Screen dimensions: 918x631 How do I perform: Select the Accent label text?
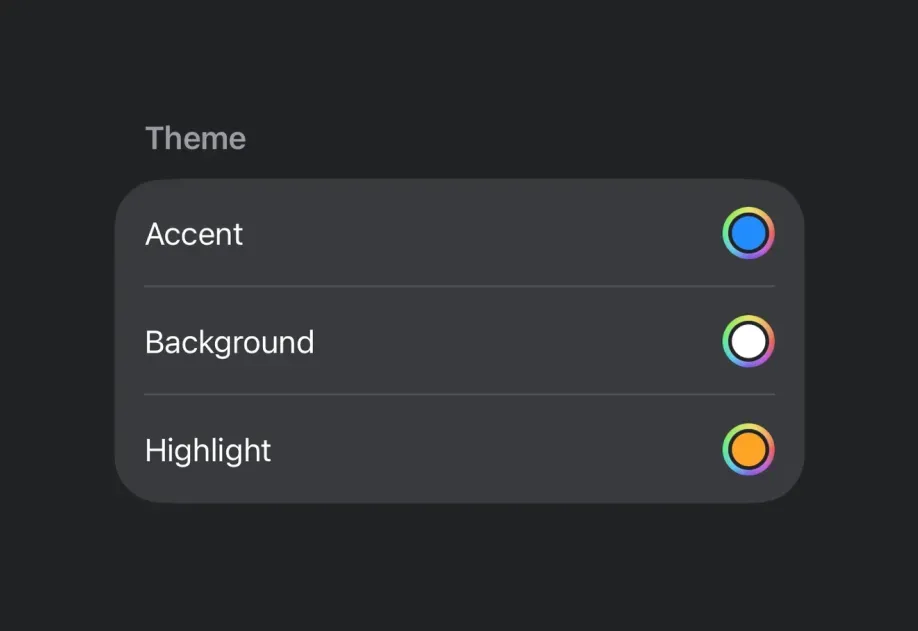click(x=194, y=234)
